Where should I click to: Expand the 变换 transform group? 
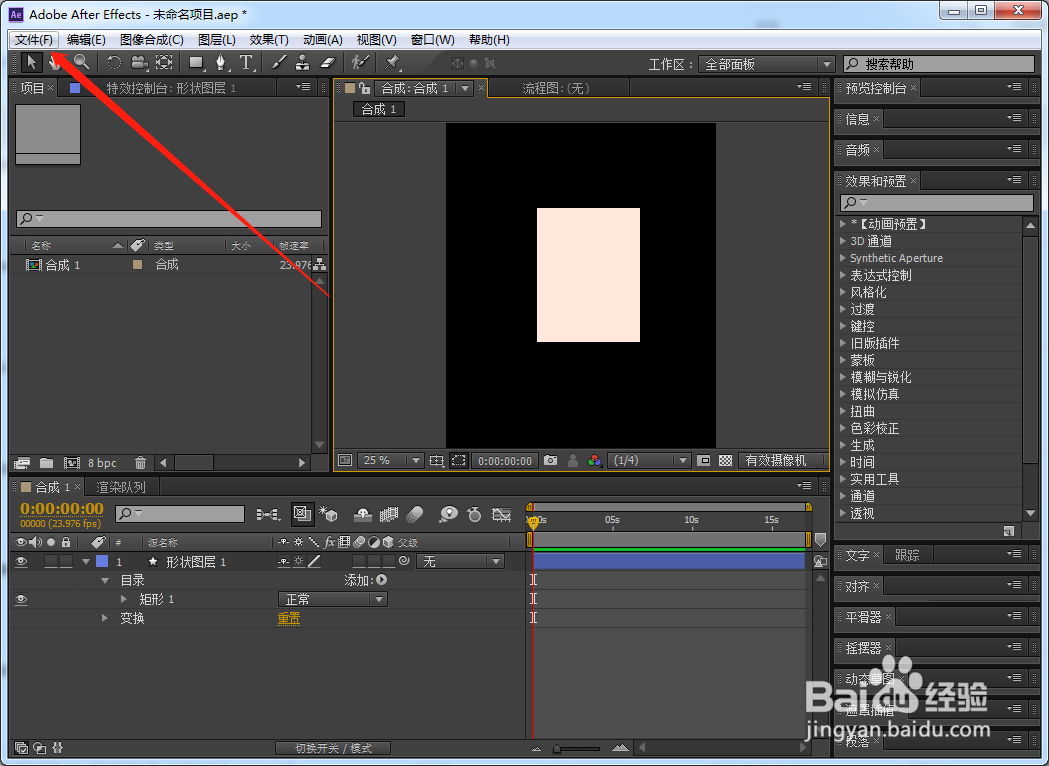[105, 618]
